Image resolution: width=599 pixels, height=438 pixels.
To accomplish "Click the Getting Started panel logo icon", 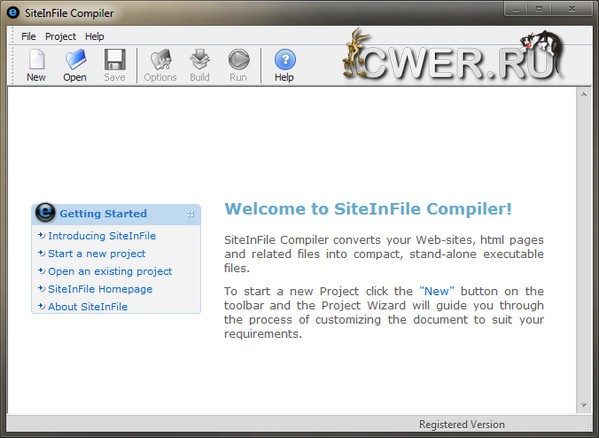I will click(x=45, y=212).
